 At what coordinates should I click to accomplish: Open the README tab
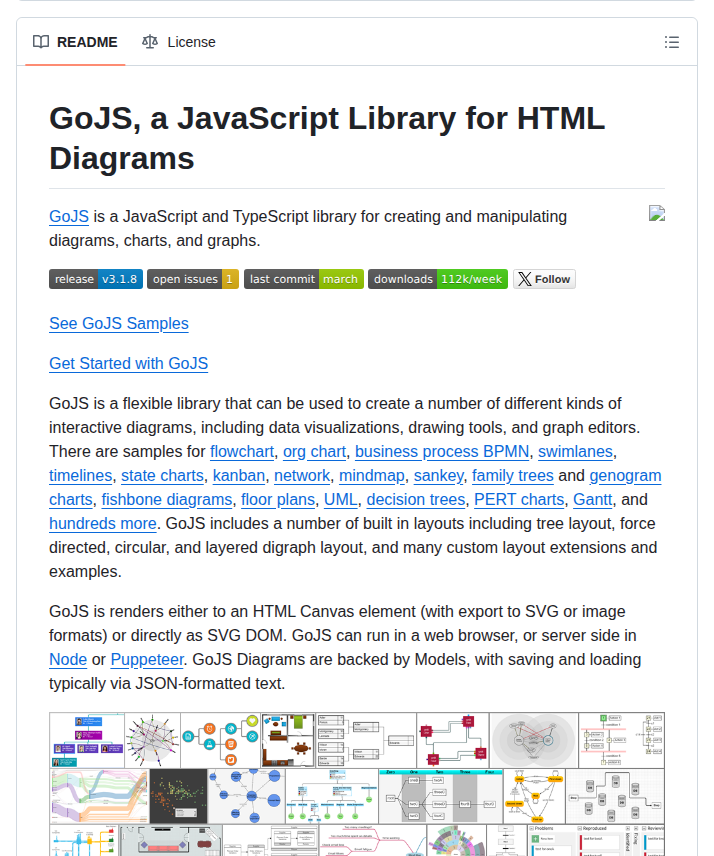point(75,42)
